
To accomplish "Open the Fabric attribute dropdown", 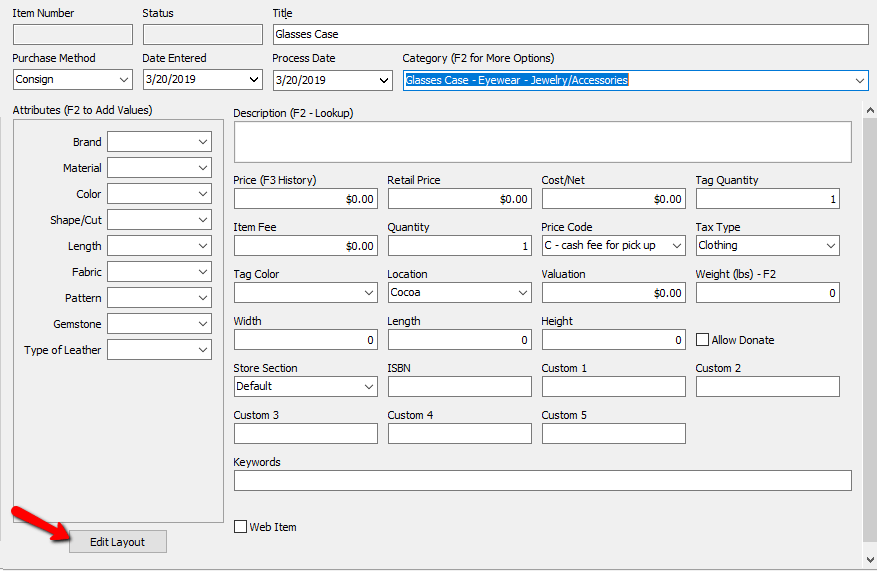I will [159, 272].
